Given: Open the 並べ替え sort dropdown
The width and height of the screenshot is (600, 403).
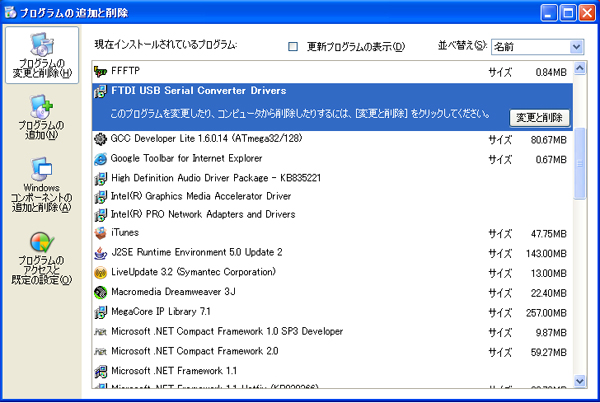Looking at the screenshot, I should pos(537,47).
